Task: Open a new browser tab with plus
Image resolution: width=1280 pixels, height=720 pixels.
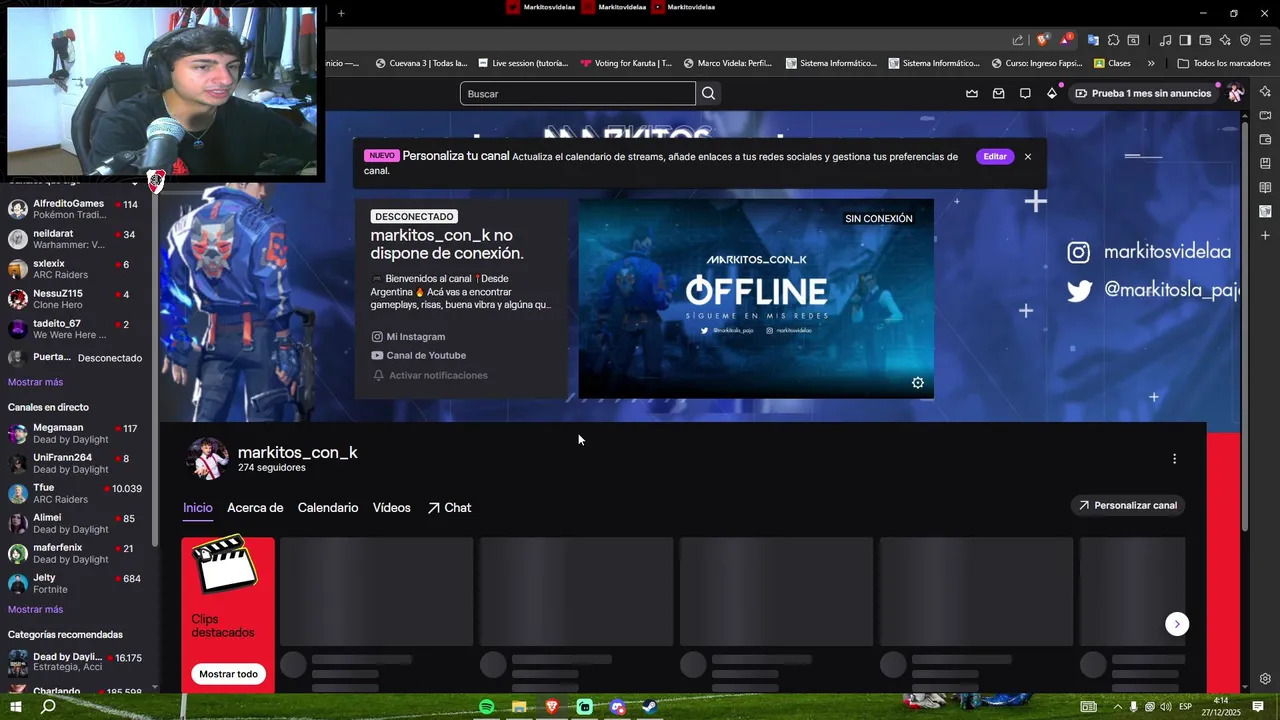Action: (341, 13)
